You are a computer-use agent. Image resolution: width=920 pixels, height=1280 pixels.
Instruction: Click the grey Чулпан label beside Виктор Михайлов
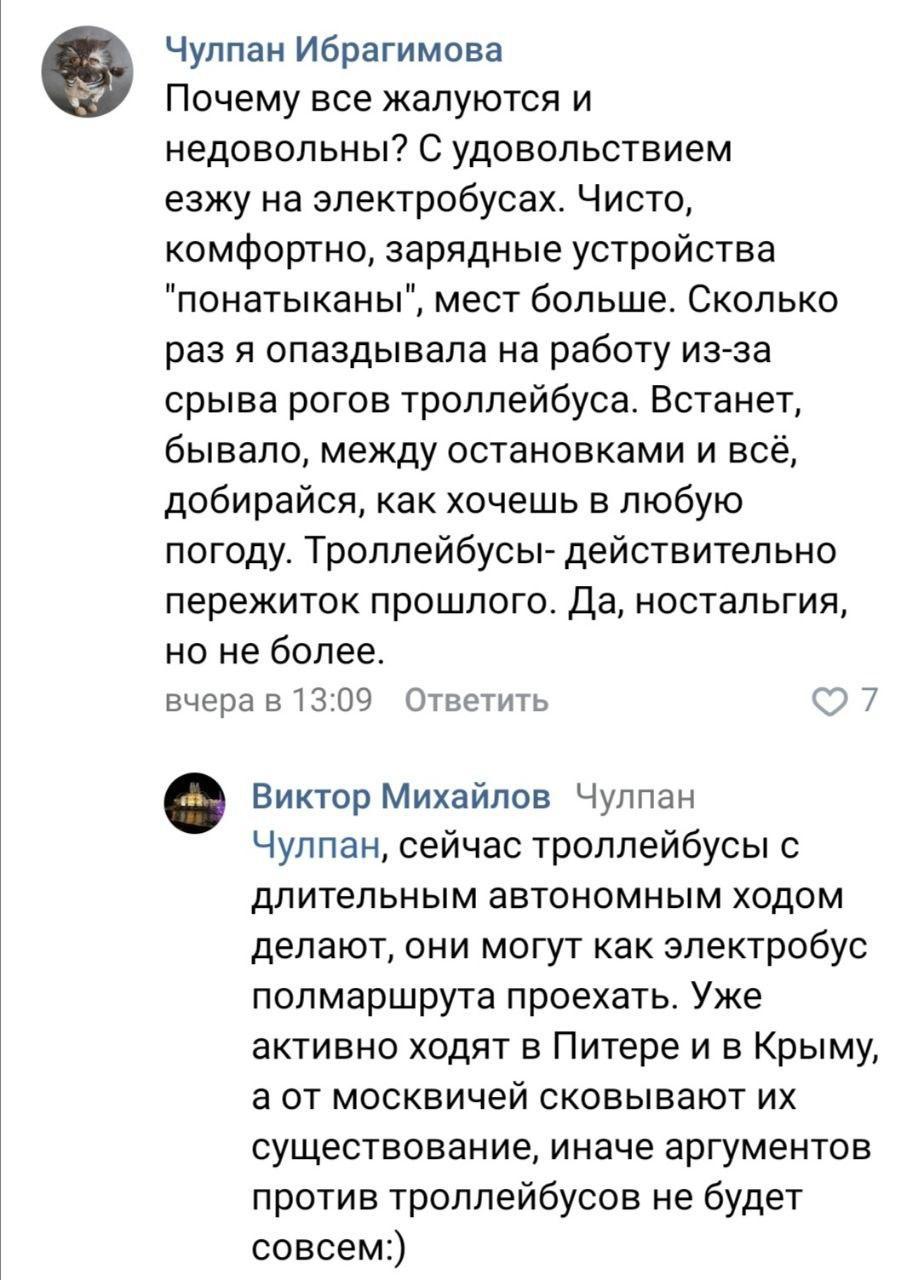636,796
